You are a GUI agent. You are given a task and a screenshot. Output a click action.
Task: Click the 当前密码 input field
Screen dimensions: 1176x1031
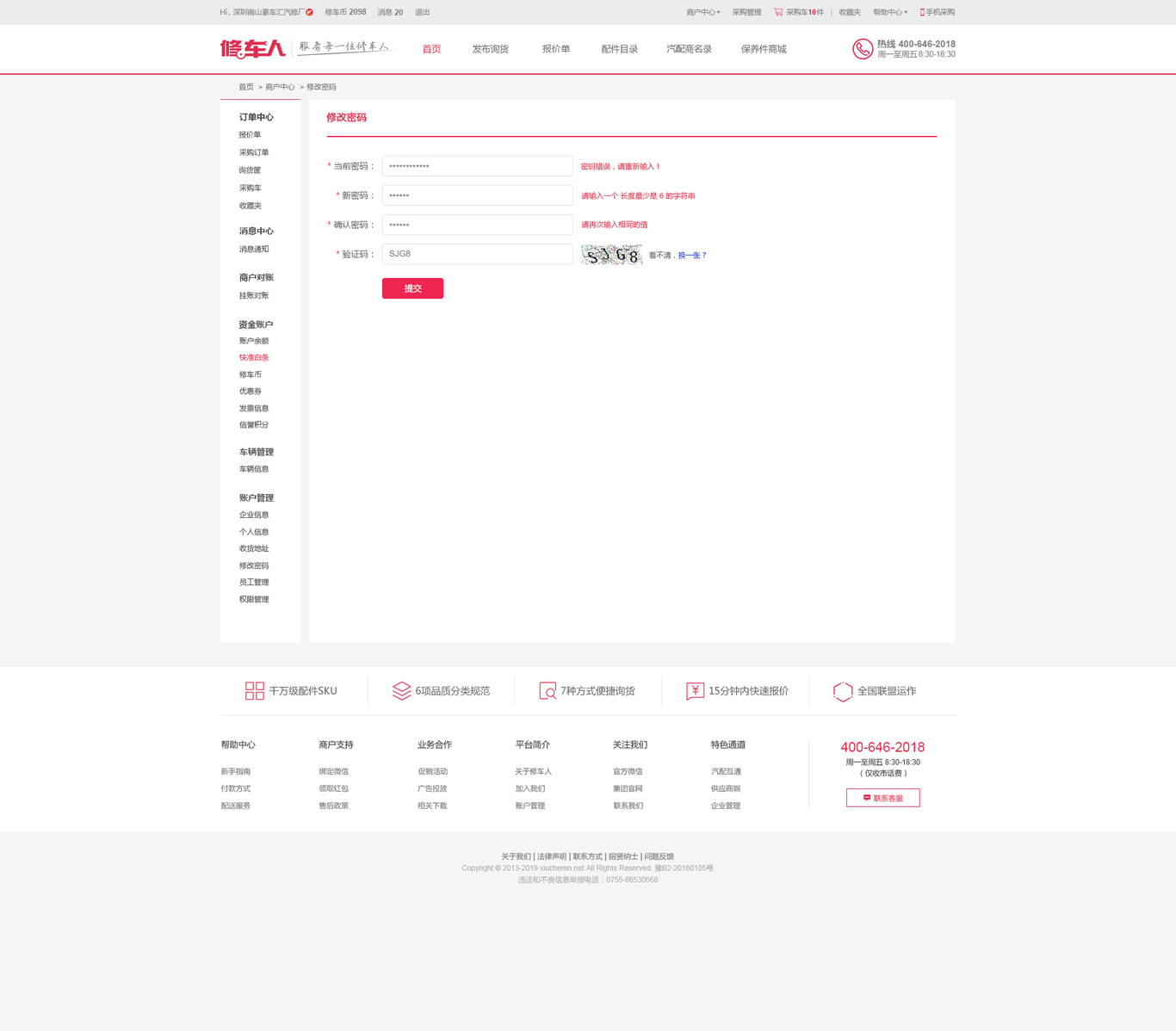click(477, 166)
